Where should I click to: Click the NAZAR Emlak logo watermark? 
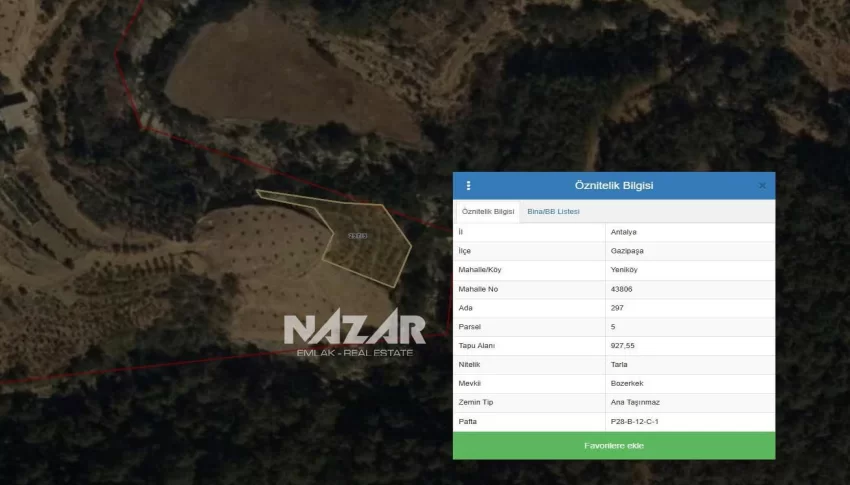(354, 333)
